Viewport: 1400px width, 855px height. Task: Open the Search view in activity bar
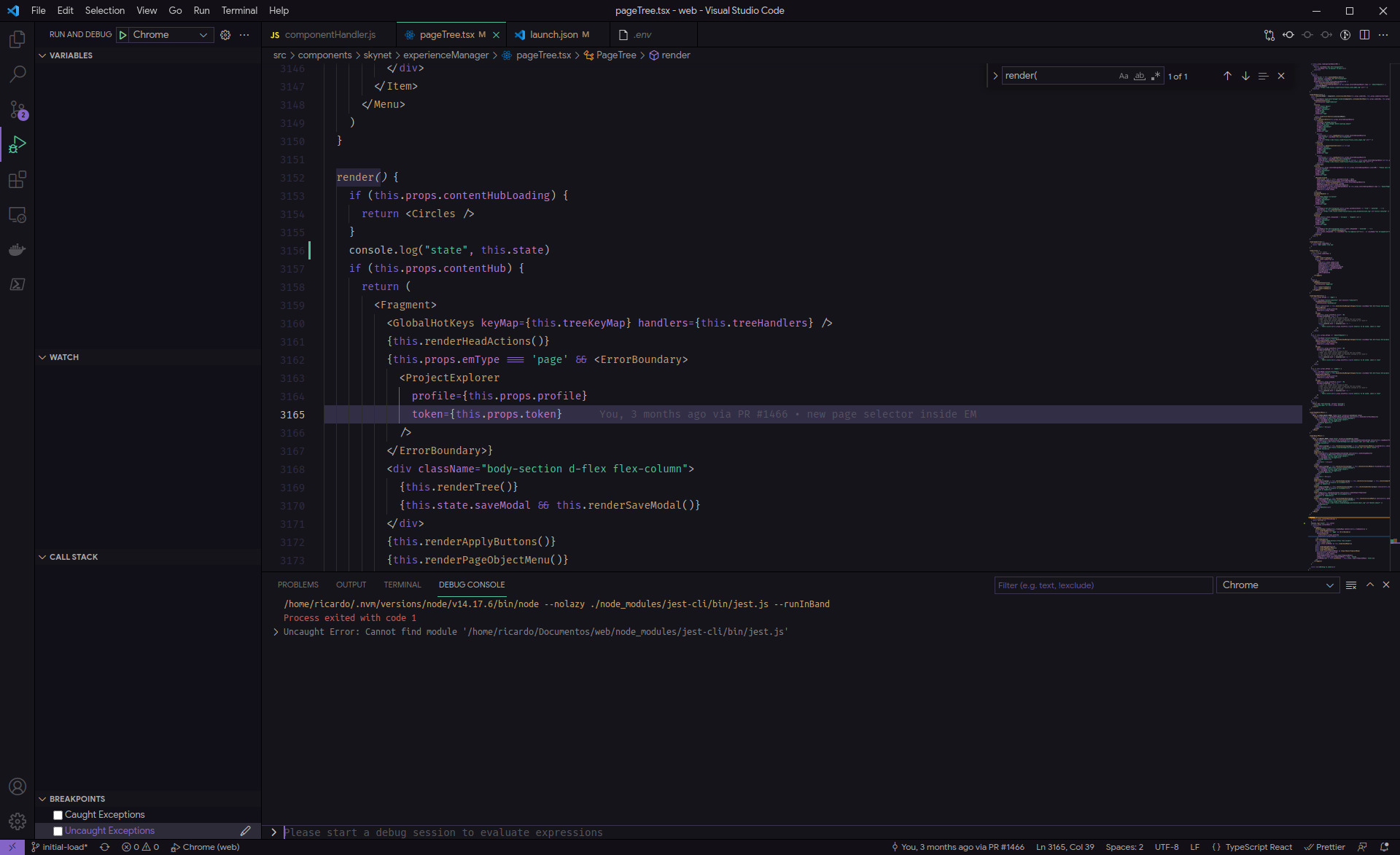pyautogui.click(x=17, y=74)
